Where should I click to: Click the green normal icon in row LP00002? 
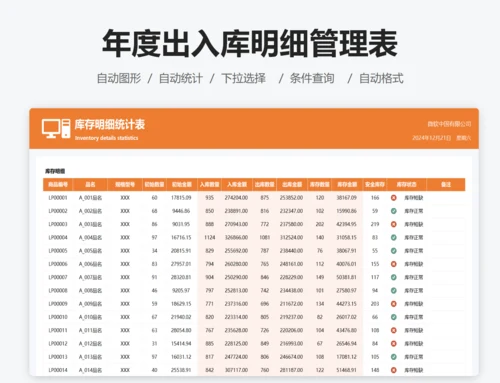[x=394, y=211]
